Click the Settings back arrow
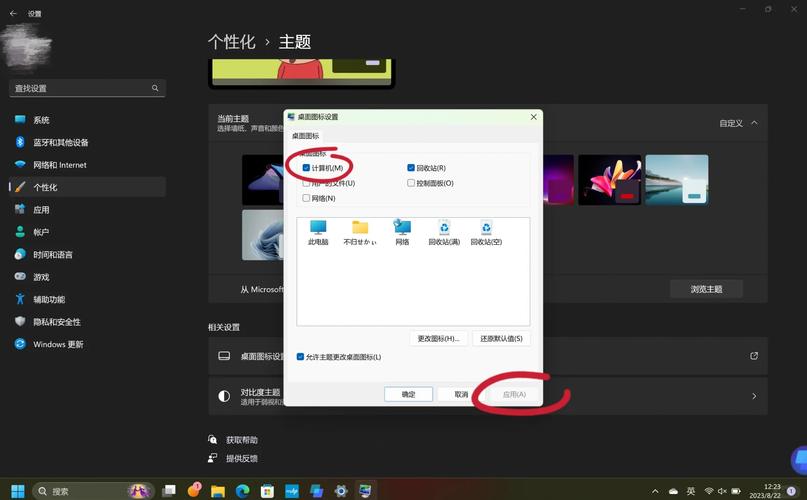Screen dimensions: 807x500 13,13
